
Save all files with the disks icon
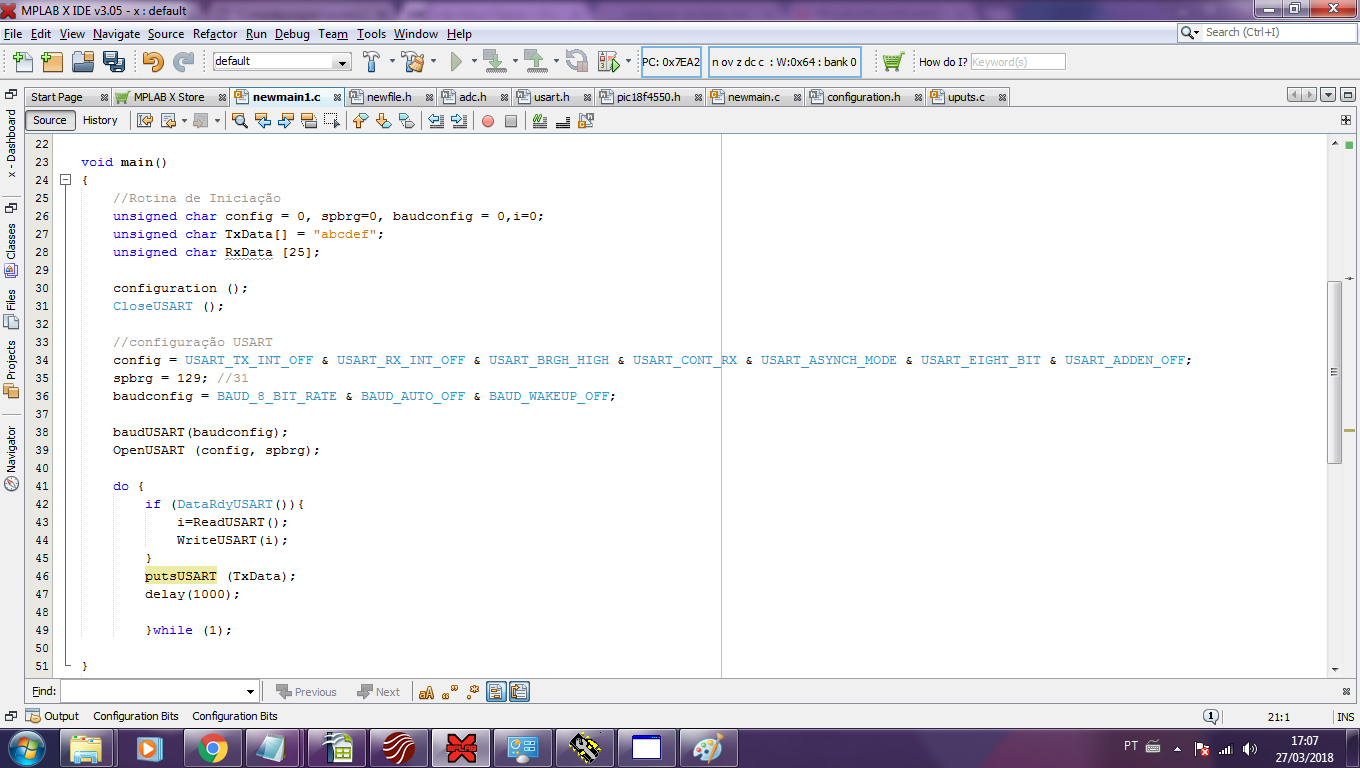pyautogui.click(x=113, y=61)
